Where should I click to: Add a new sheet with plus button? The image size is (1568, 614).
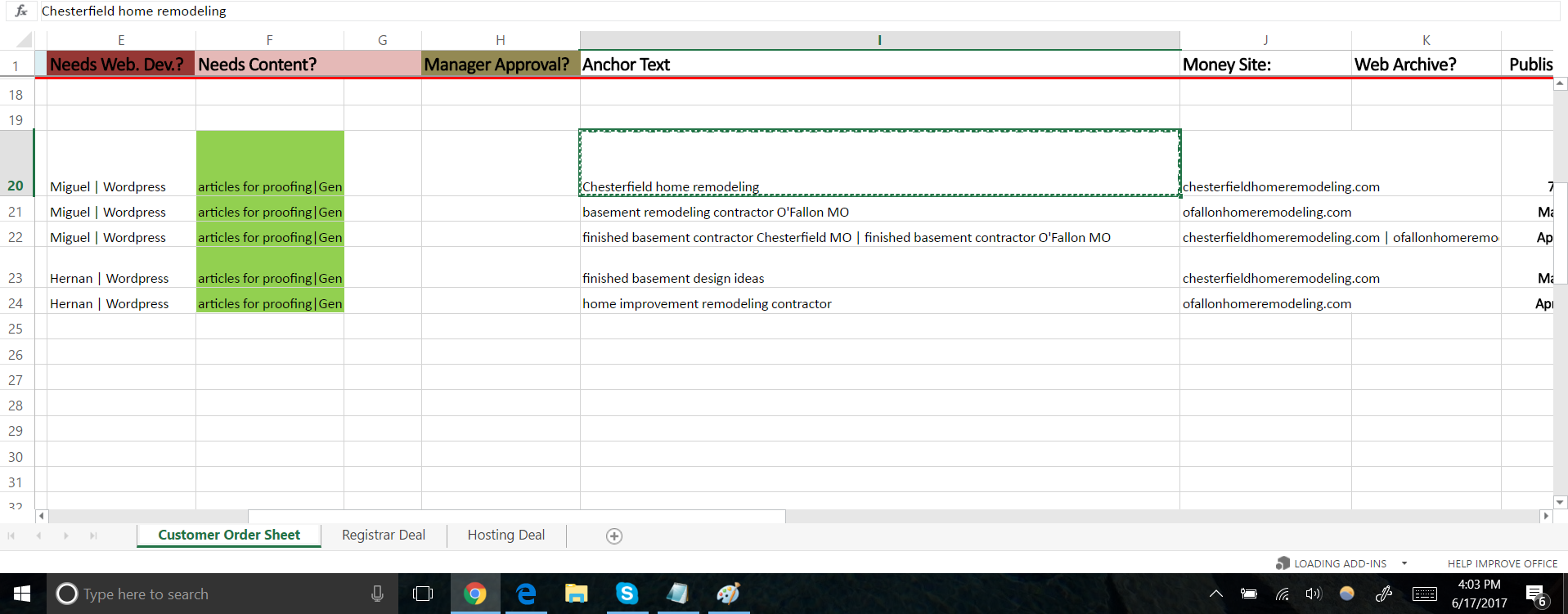click(614, 536)
